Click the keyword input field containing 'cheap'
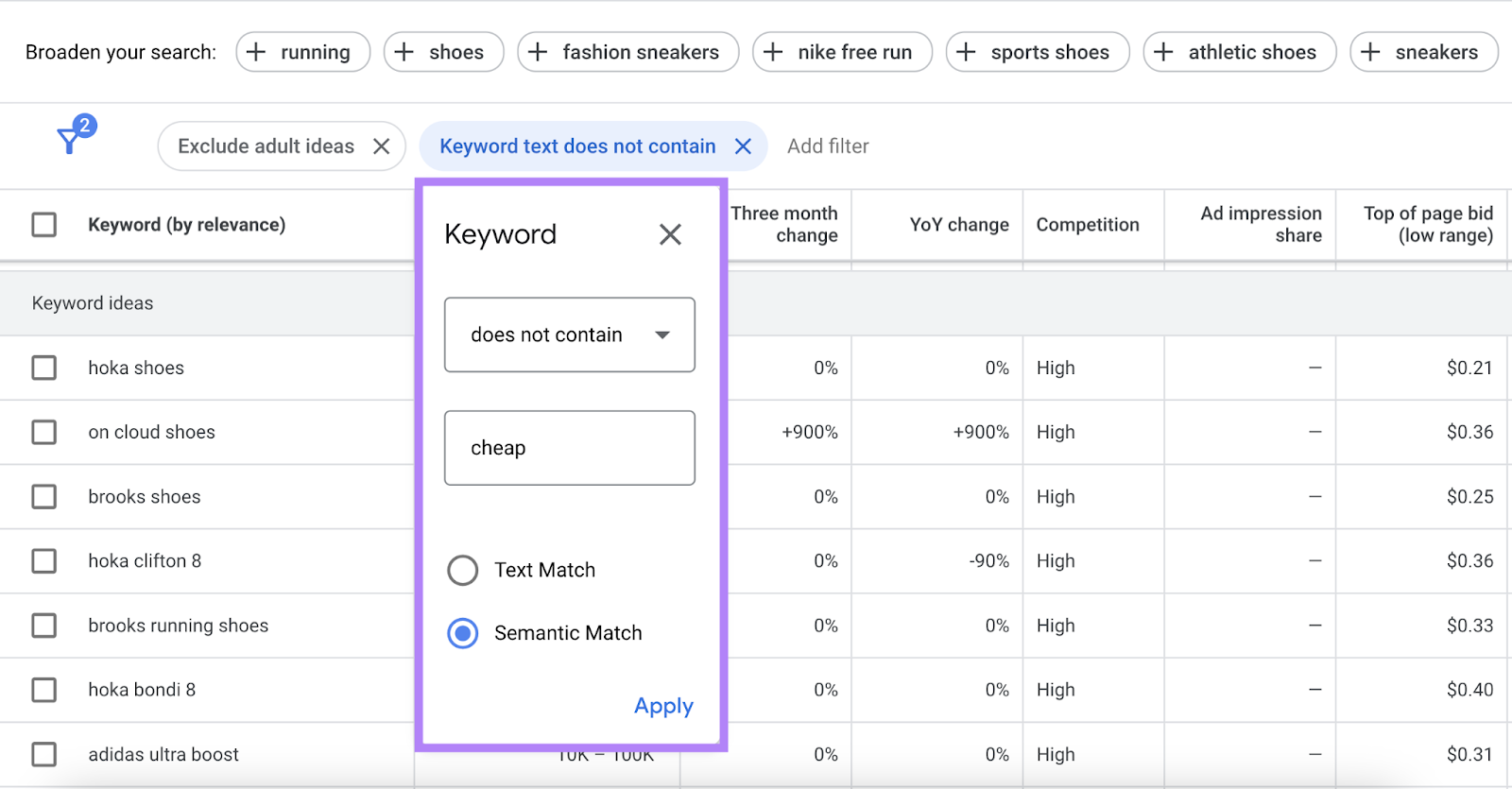 click(570, 448)
